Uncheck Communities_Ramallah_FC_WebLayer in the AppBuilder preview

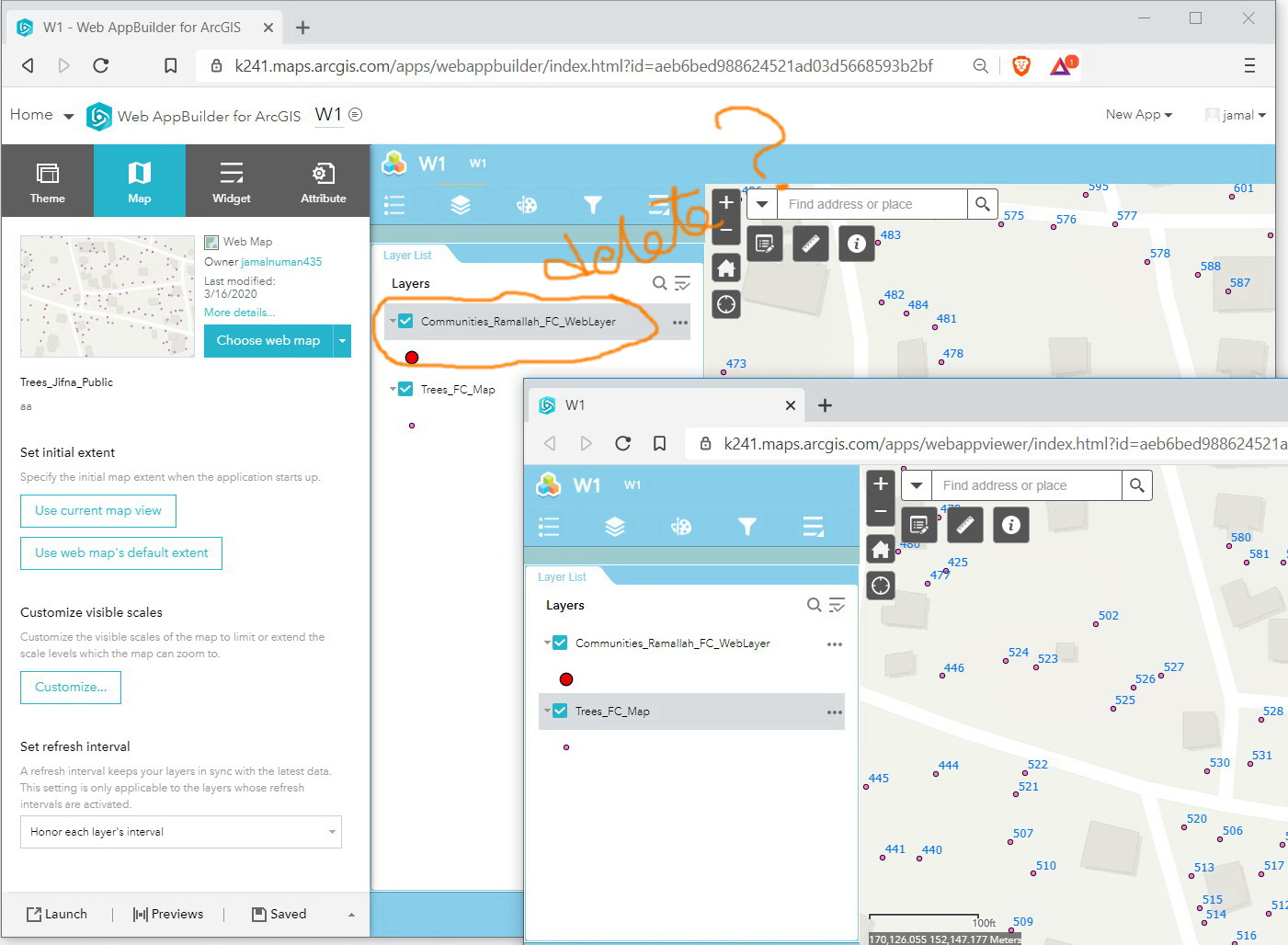(405, 322)
